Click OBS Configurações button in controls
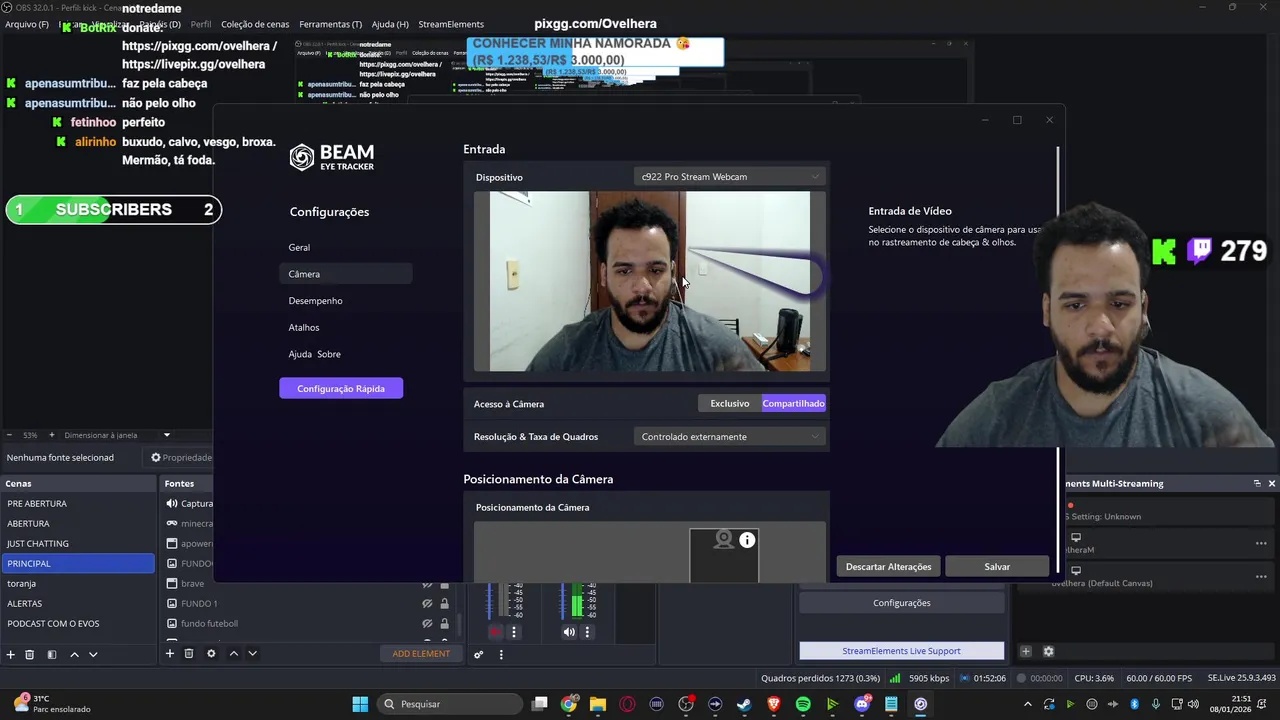Image resolution: width=1280 pixels, height=720 pixels. (x=901, y=603)
